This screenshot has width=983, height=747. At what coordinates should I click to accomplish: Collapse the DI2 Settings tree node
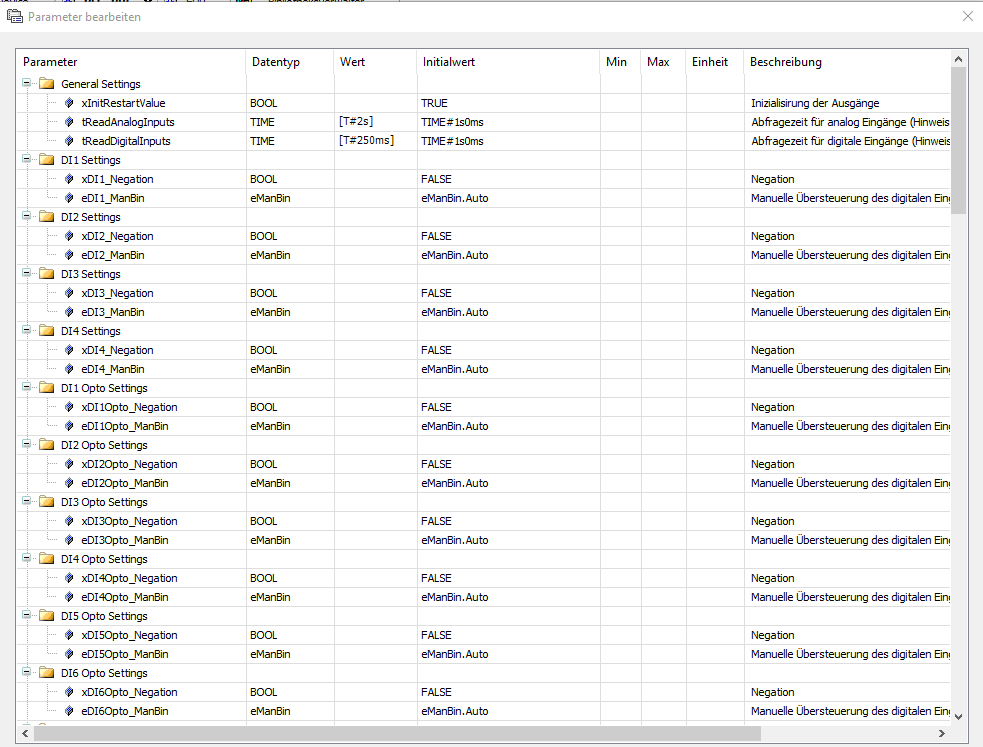click(x=26, y=216)
